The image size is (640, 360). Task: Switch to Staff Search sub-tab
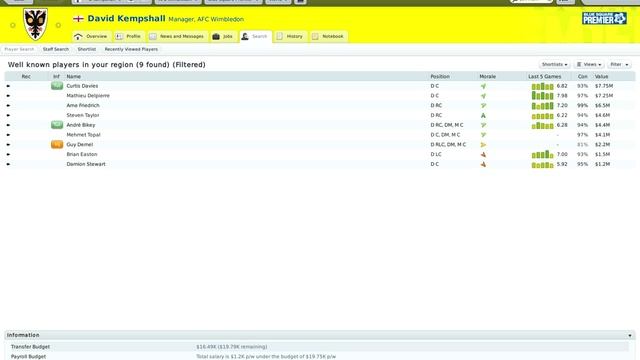[56, 49]
